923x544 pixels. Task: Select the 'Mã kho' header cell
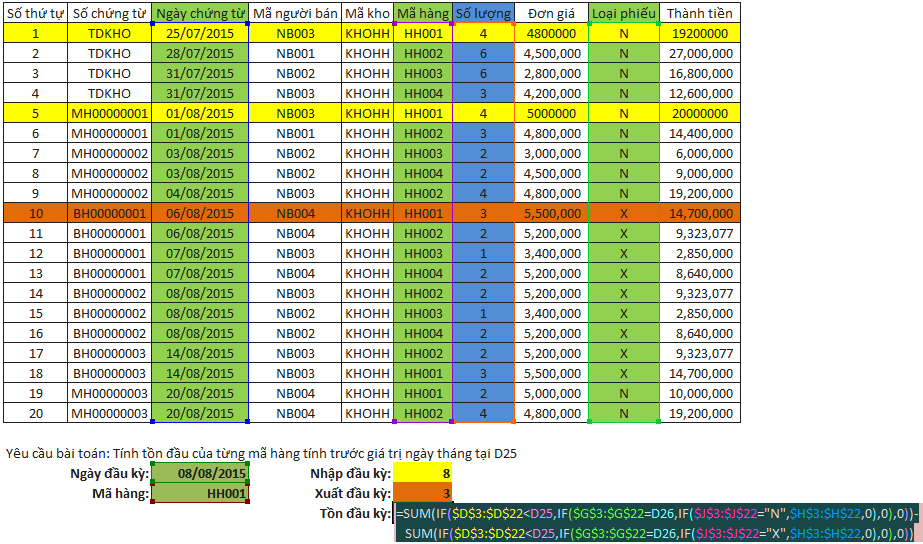[x=367, y=13]
